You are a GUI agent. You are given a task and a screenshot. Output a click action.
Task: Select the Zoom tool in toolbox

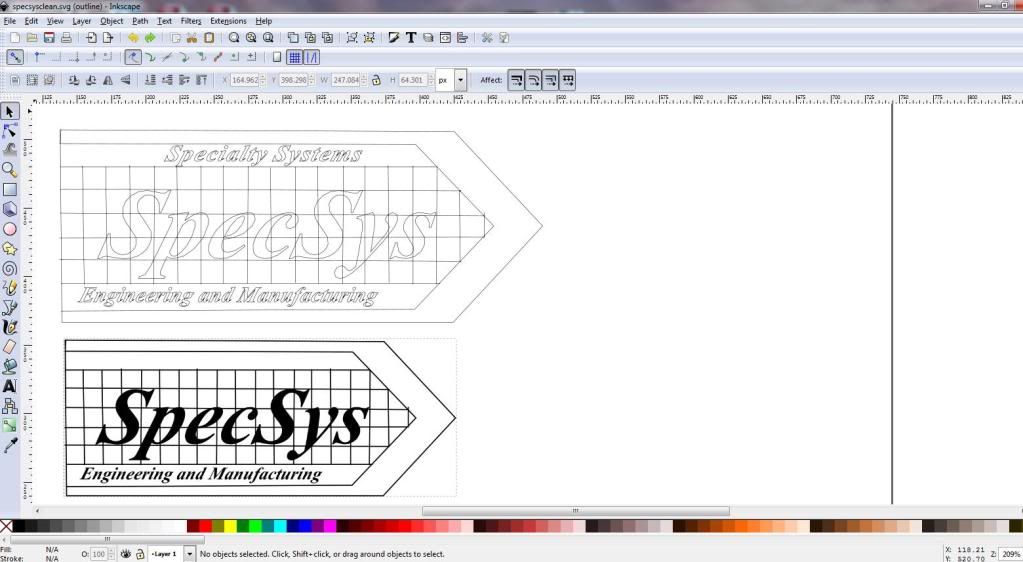tap(10, 170)
